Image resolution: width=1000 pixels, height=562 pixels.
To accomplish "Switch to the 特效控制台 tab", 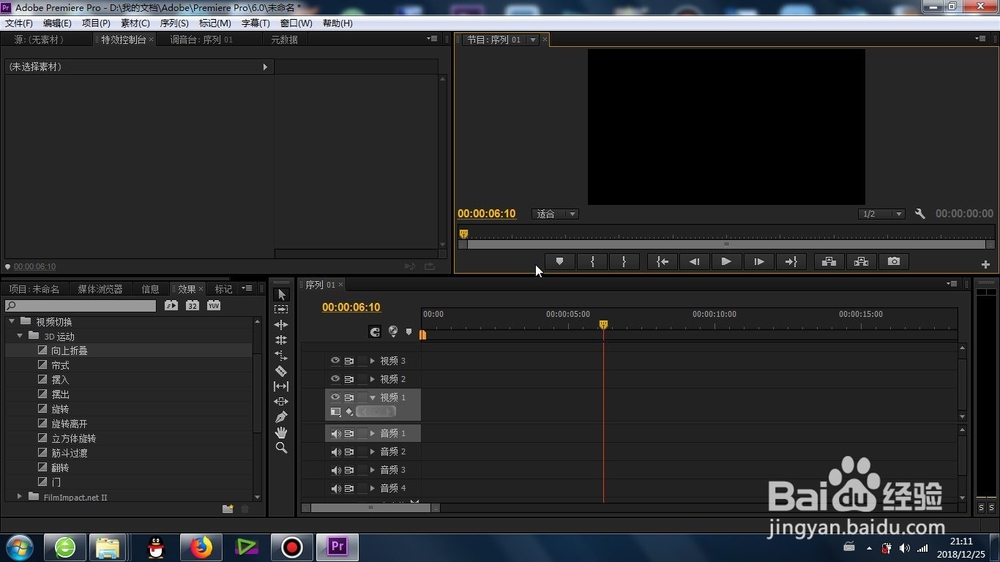I will point(124,40).
